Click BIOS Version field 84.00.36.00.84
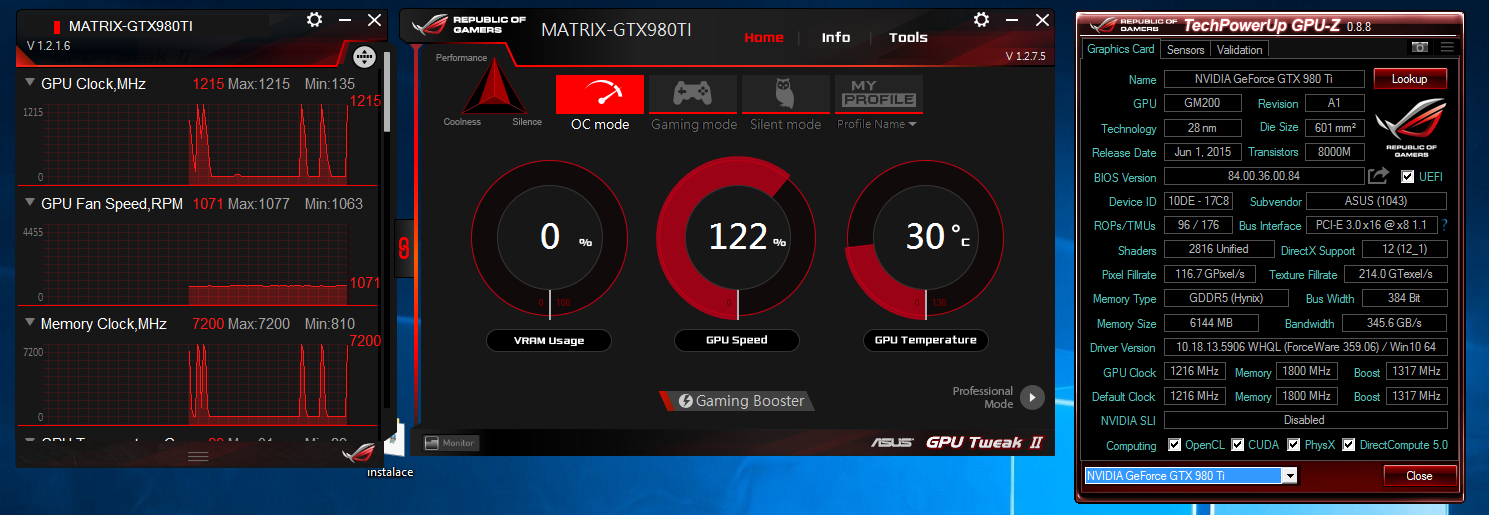This screenshot has height=515, width=1489. pos(1264,177)
